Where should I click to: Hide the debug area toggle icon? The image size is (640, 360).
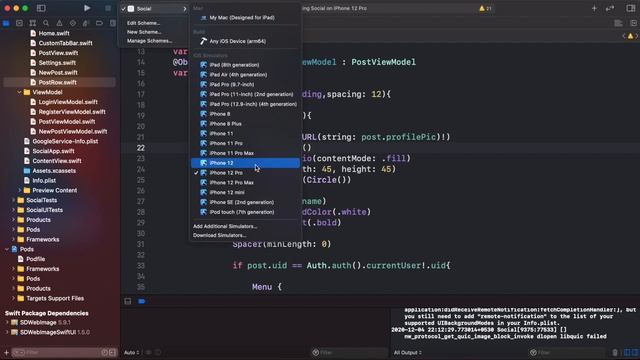click(128, 301)
